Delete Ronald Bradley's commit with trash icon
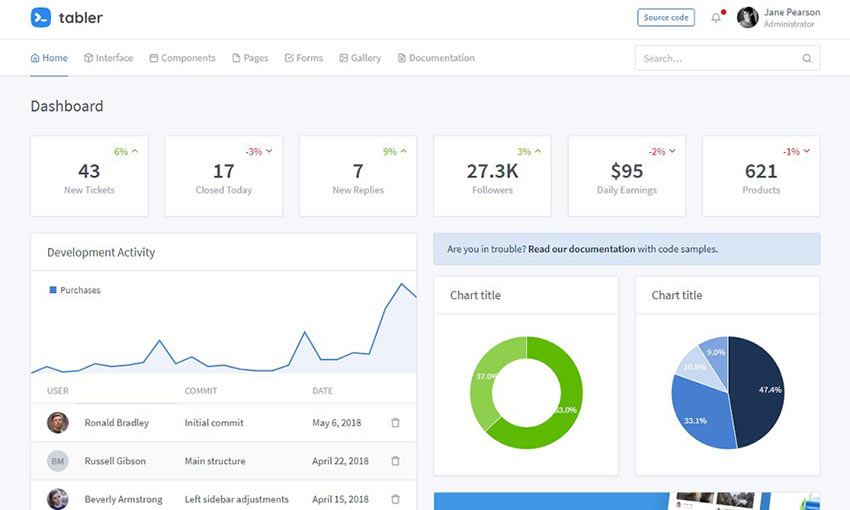This screenshot has width=850, height=510. point(395,423)
